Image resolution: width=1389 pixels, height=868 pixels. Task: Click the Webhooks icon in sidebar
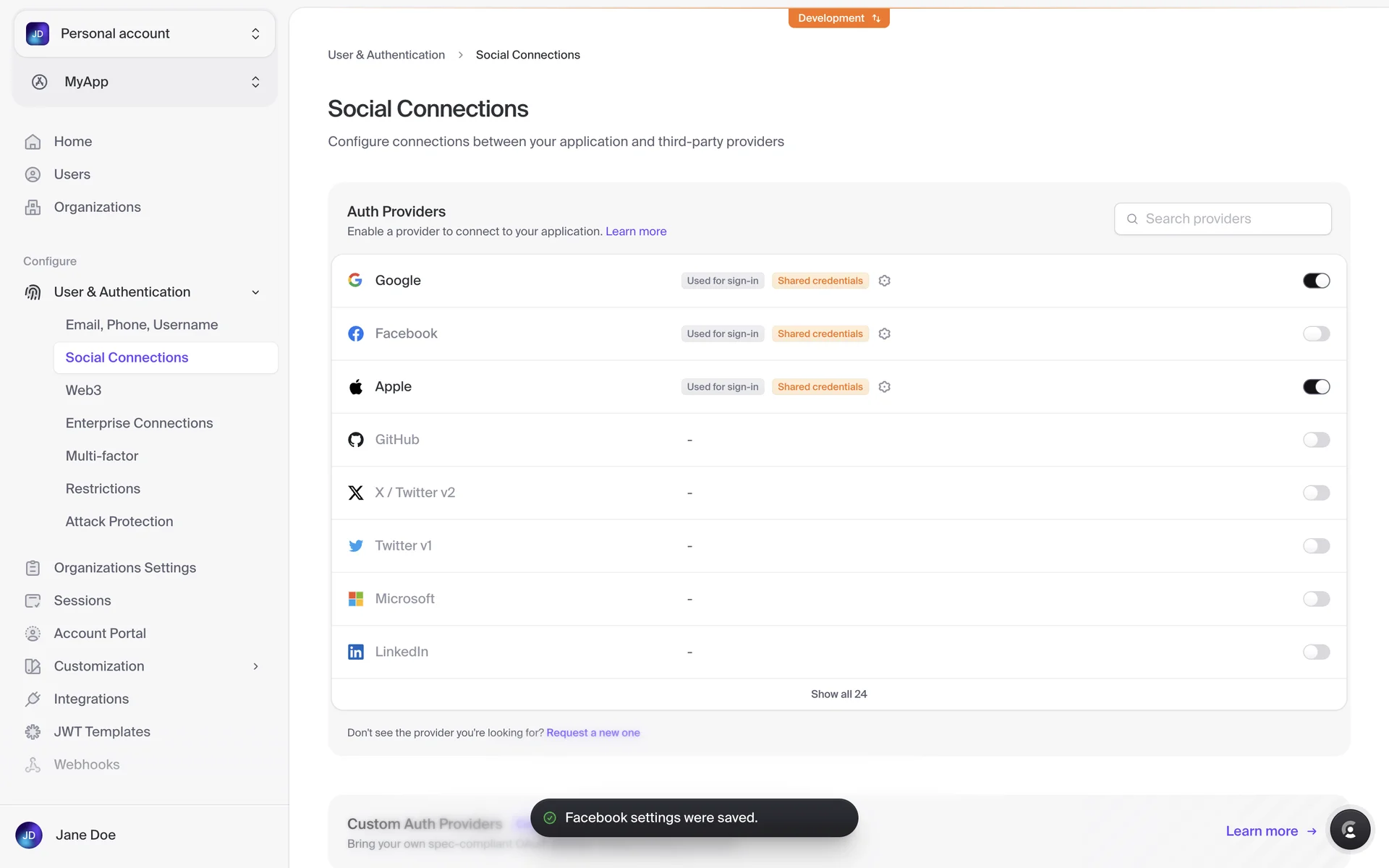(x=33, y=765)
